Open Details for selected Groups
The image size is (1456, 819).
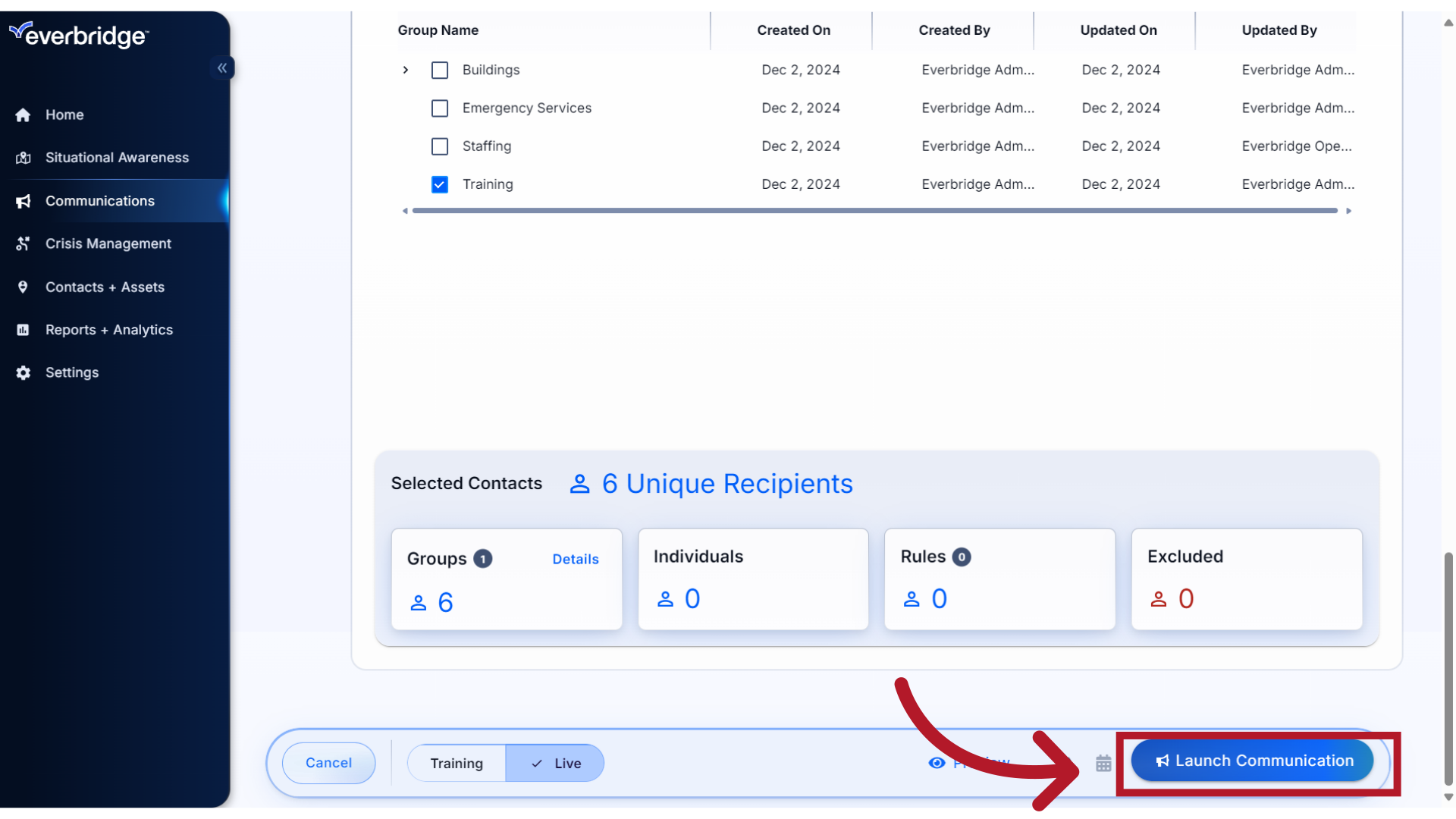[575, 559]
